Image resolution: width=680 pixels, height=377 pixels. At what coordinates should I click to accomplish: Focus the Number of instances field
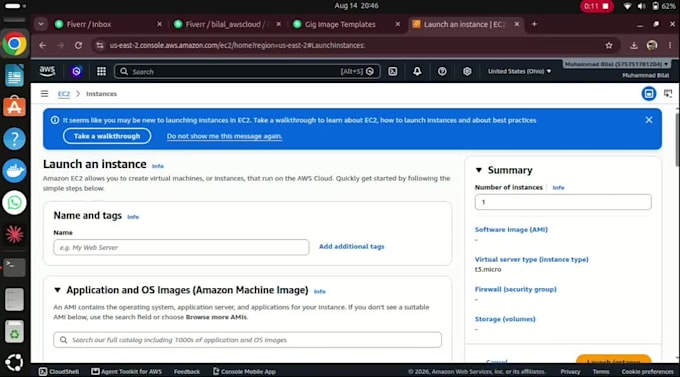(563, 202)
